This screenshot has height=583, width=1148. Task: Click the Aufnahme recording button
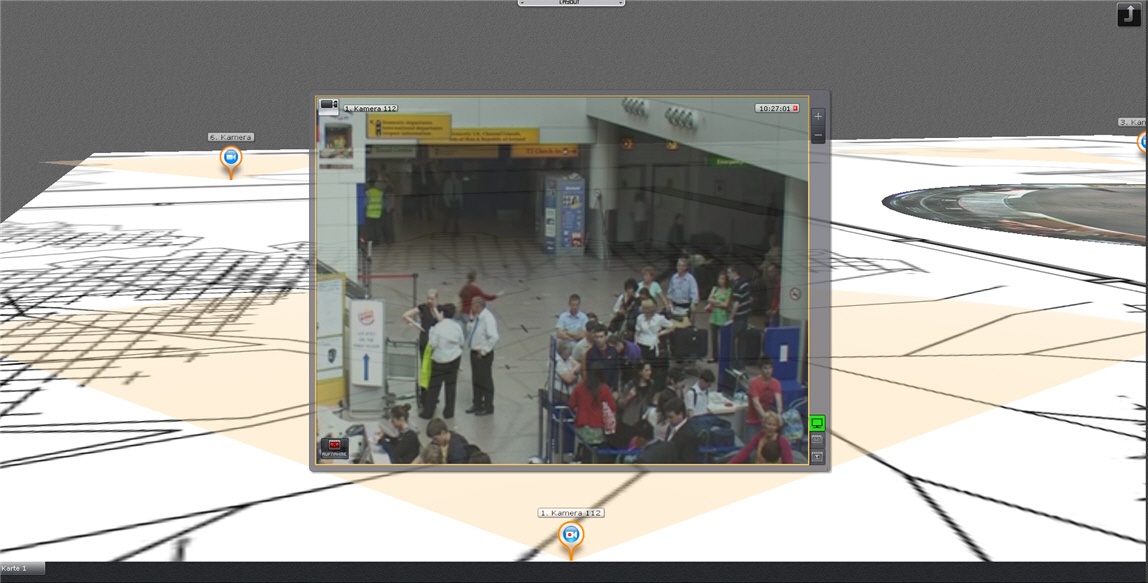tap(335, 448)
